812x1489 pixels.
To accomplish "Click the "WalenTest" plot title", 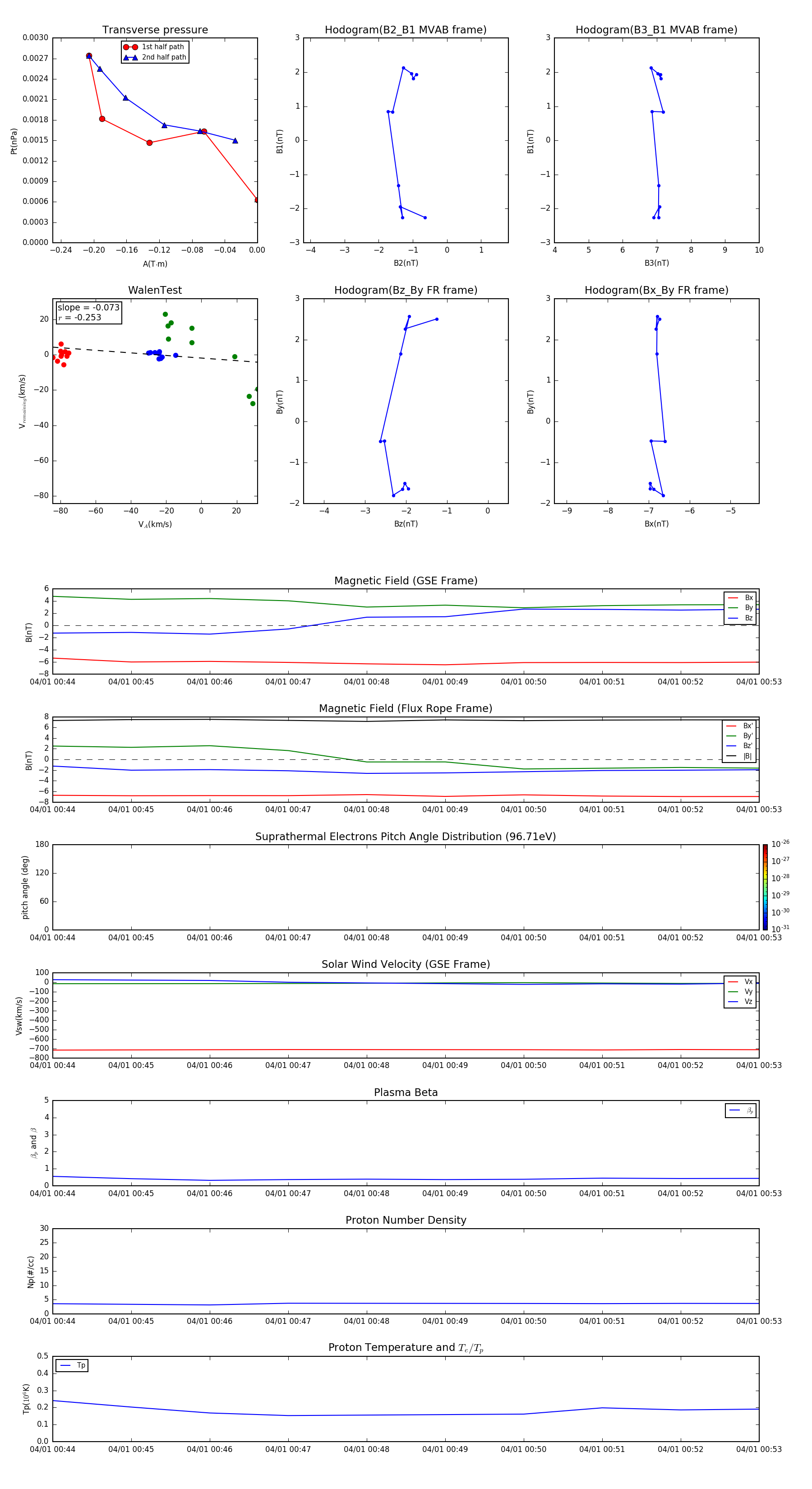I will tap(155, 290).
